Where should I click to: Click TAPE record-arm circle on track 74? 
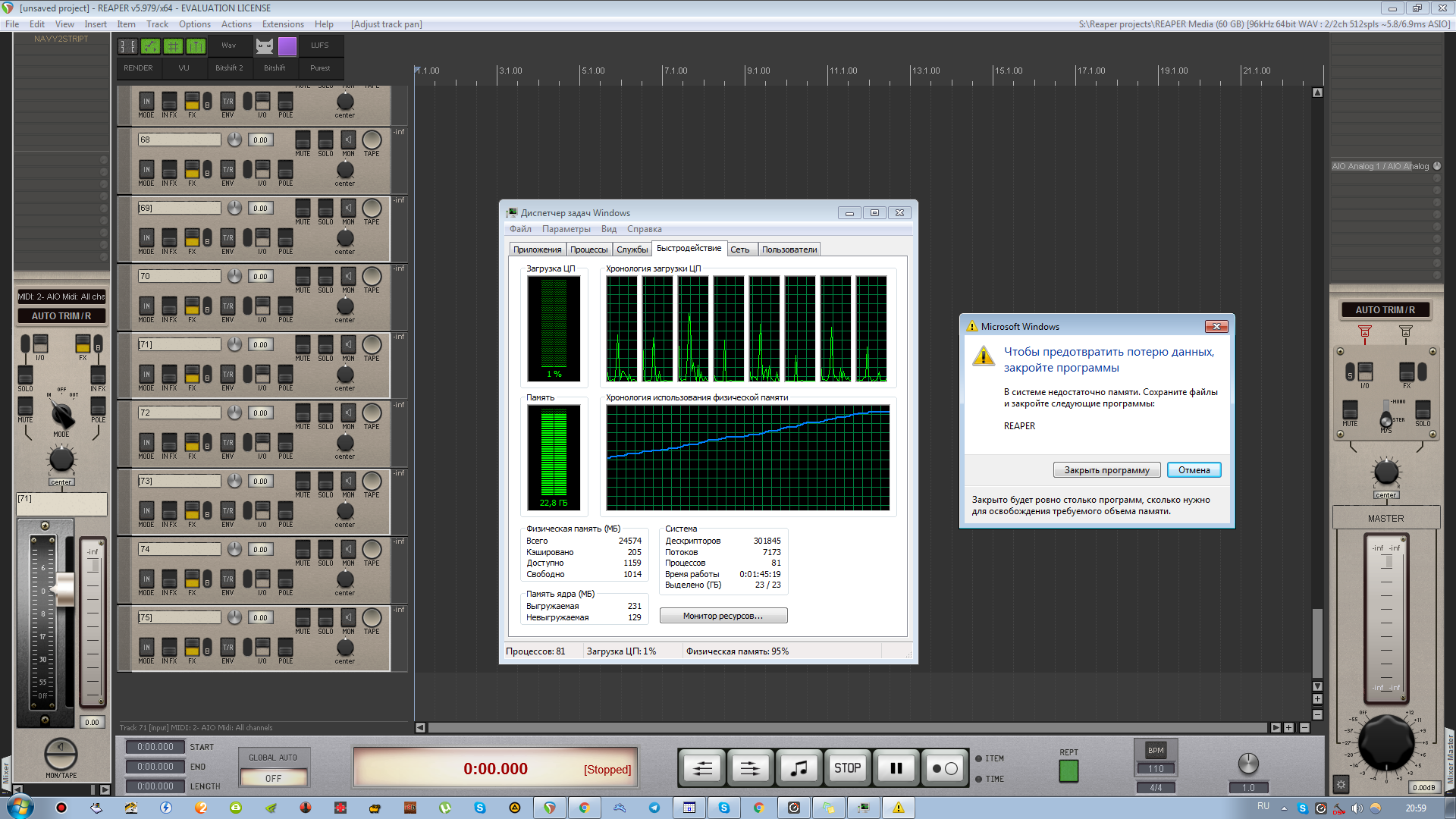372,549
